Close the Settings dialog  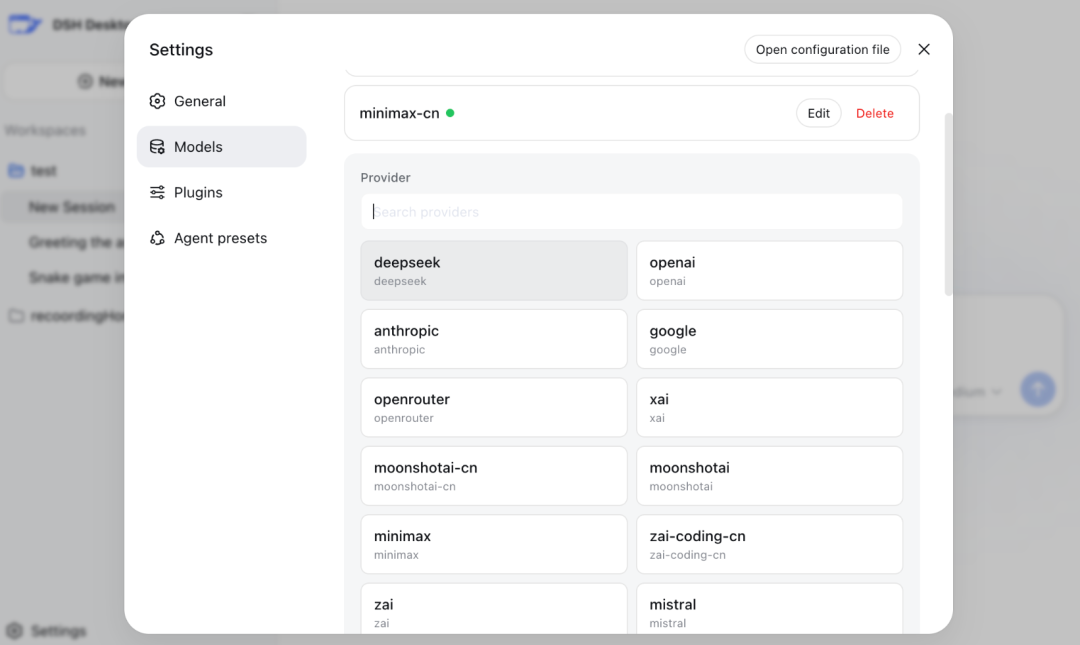pyautogui.click(x=924, y=49)
